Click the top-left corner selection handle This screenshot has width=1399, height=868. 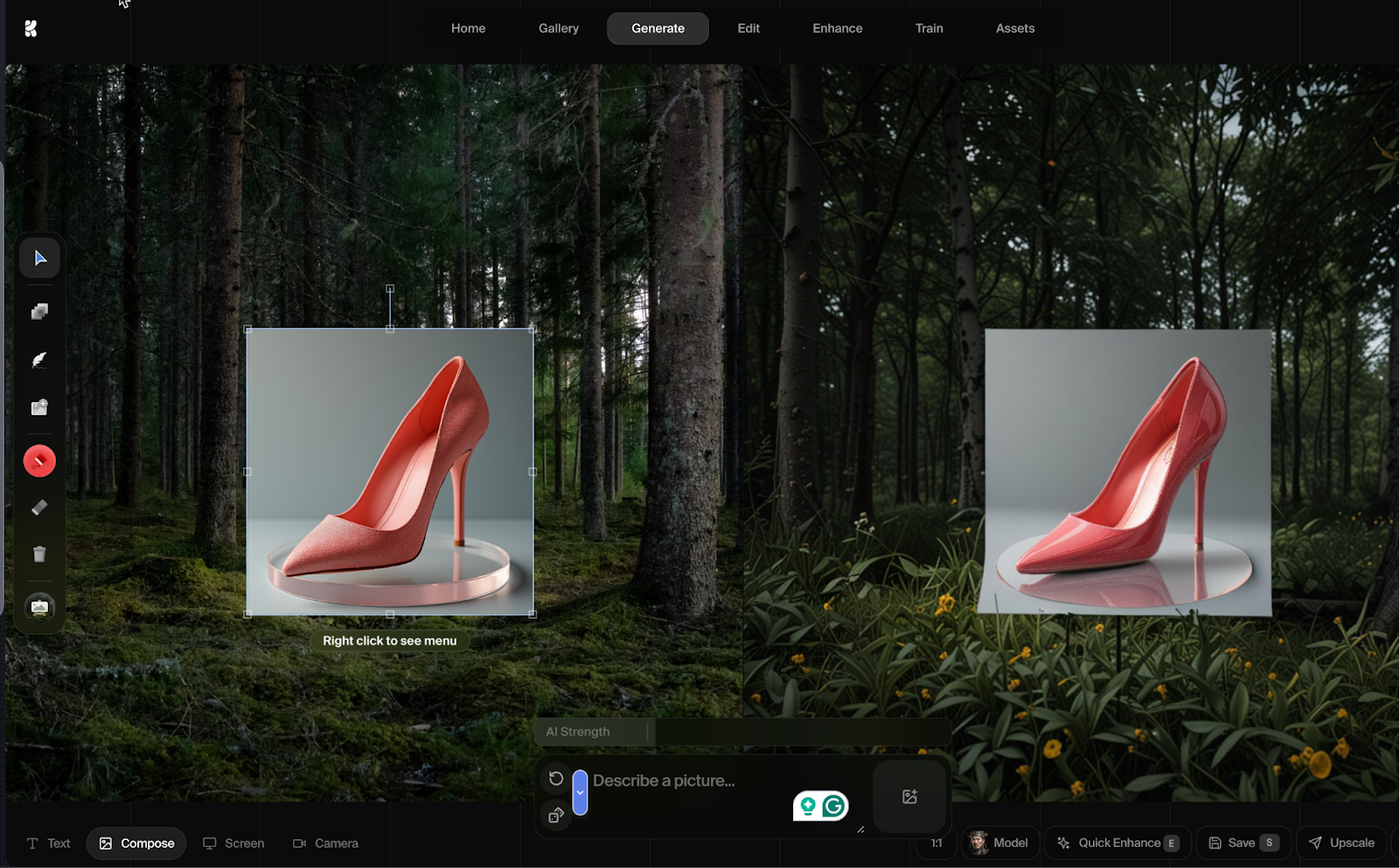tap(247, 330)
